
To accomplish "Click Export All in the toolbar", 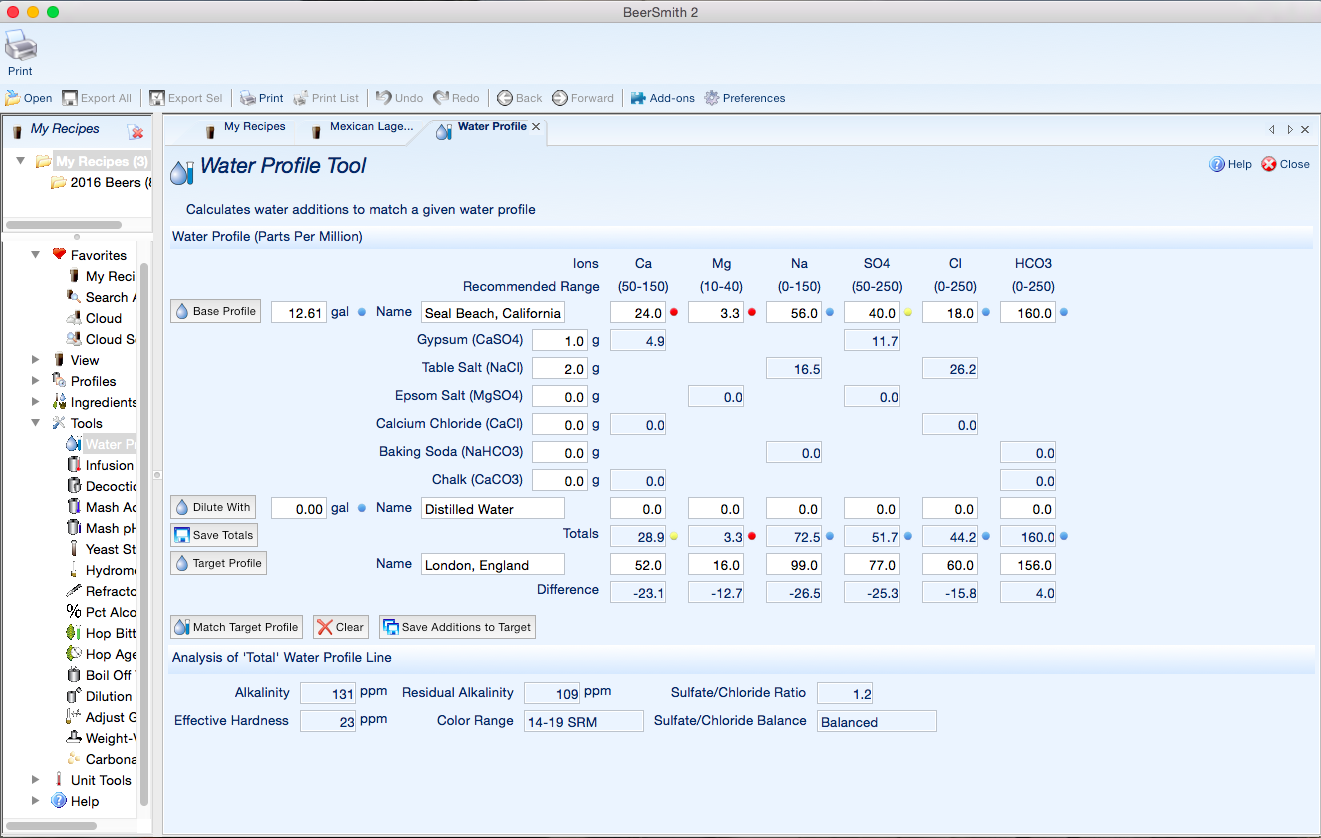I will (97, 98).
